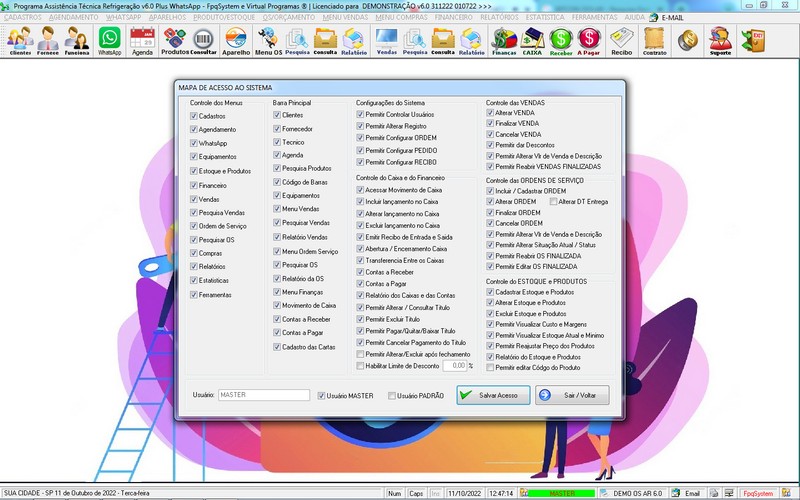The width and height of the screenshot is (800, 500).
Task: Check the Alterar DT Entrega option
Action: click(x=553, y=201)
